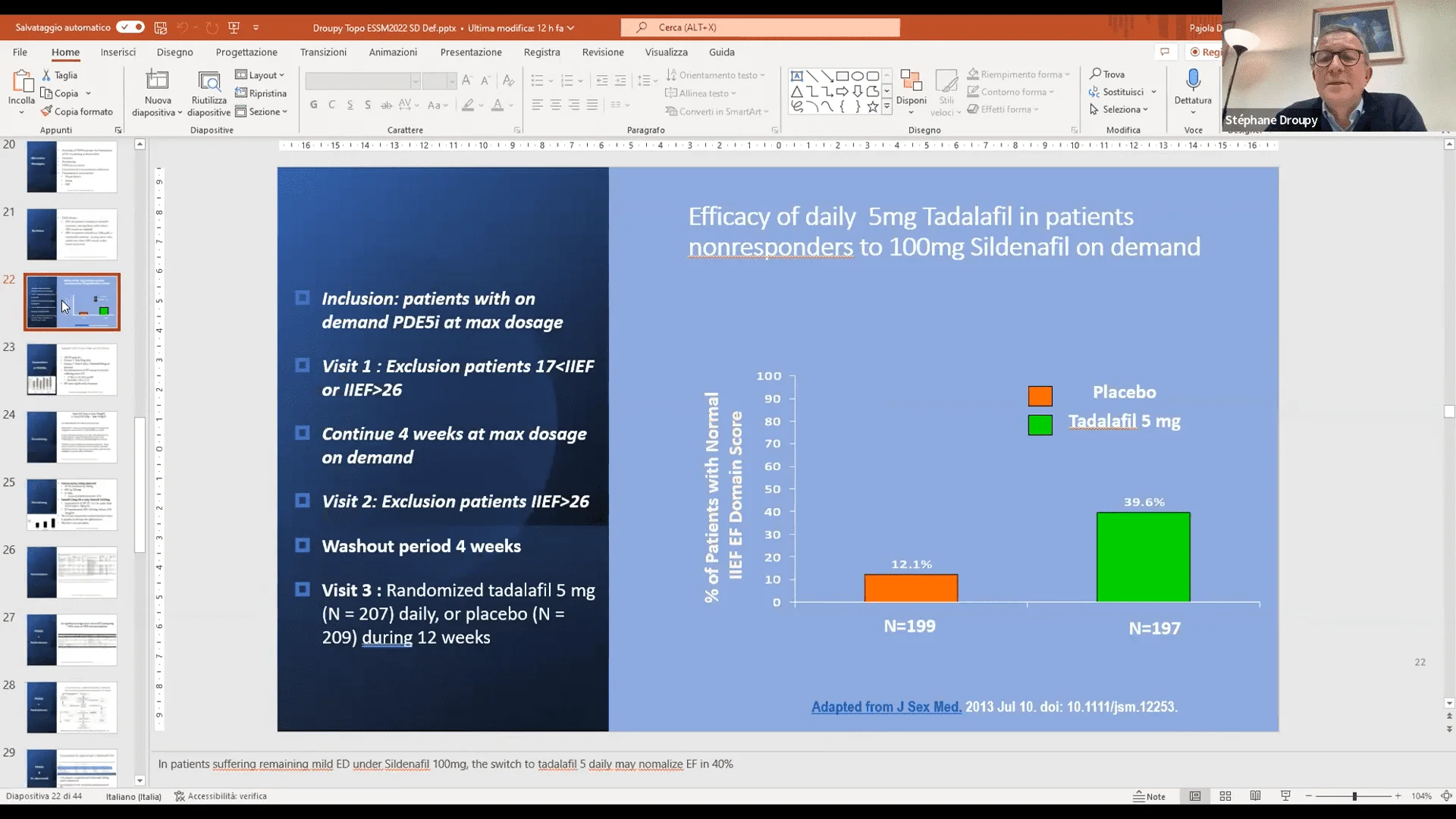
Task: Click the Undo arrow icon
Action: click(182, 27)
